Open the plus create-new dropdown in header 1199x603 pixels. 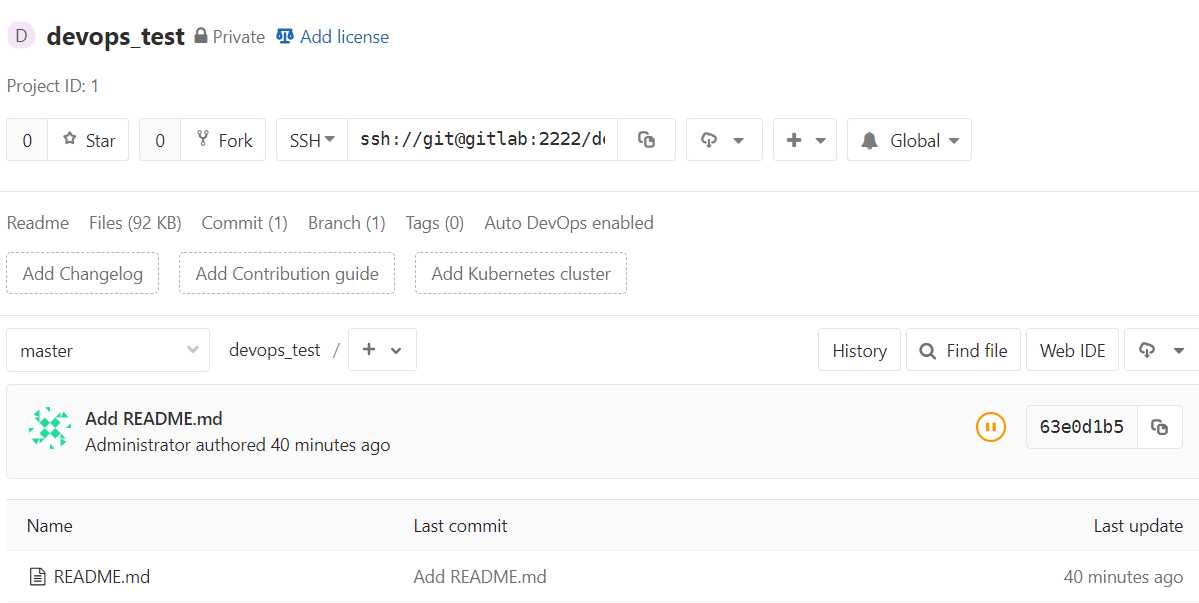point(805,140)
